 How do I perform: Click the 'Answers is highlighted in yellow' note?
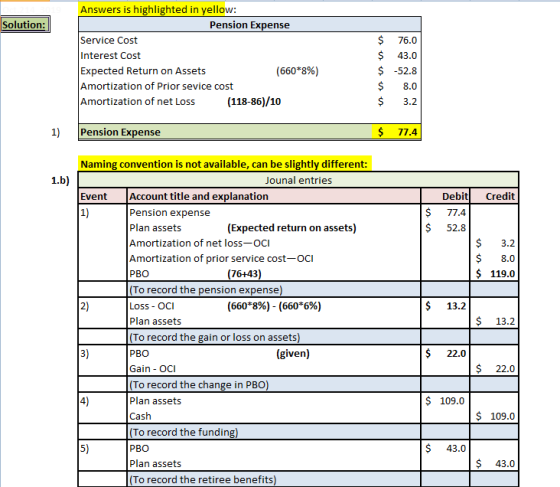pos(158,10)
